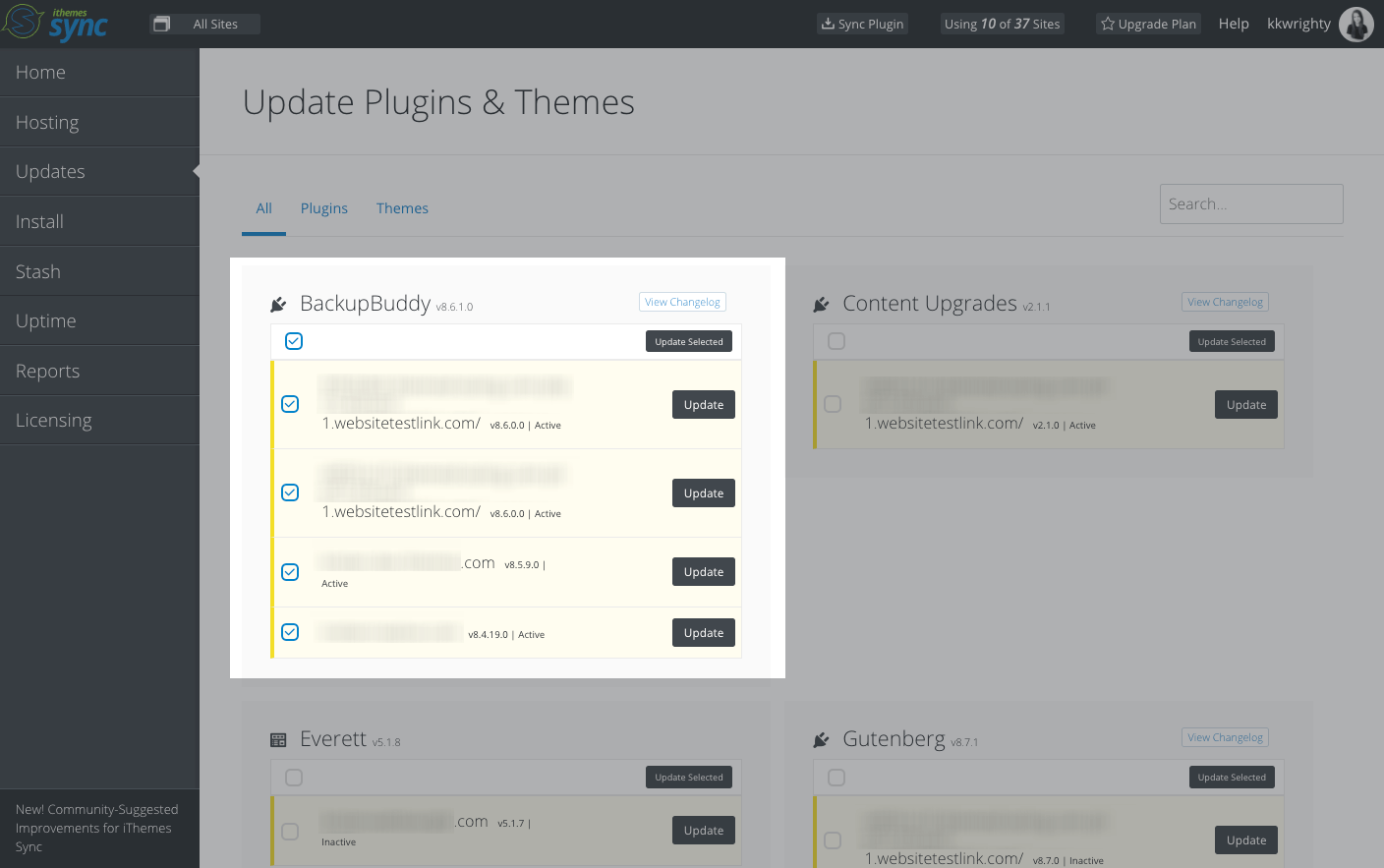Open the All Sites dropdown

click(204, 24)
